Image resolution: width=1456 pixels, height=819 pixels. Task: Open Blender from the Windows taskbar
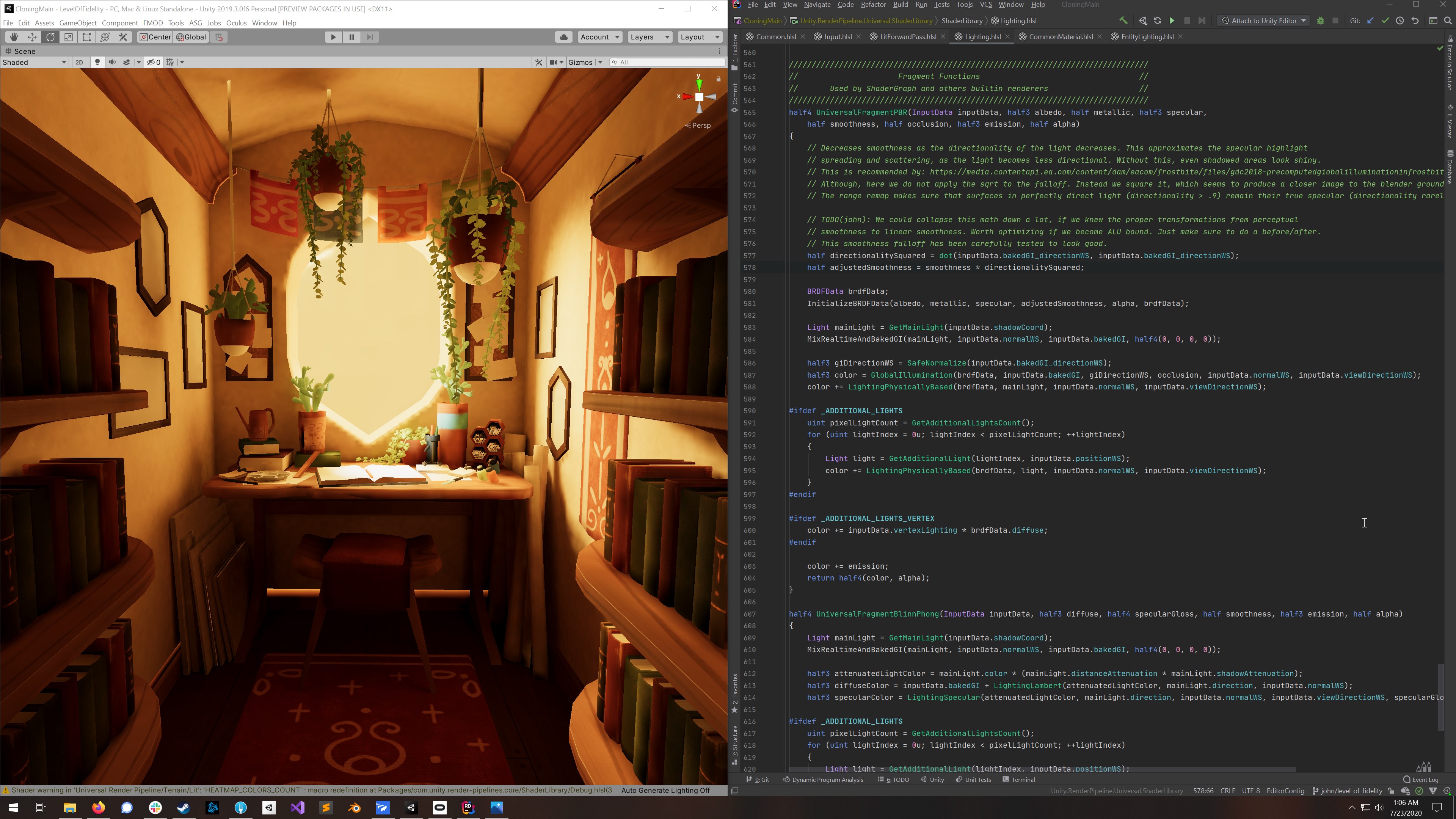pos(355,807)
